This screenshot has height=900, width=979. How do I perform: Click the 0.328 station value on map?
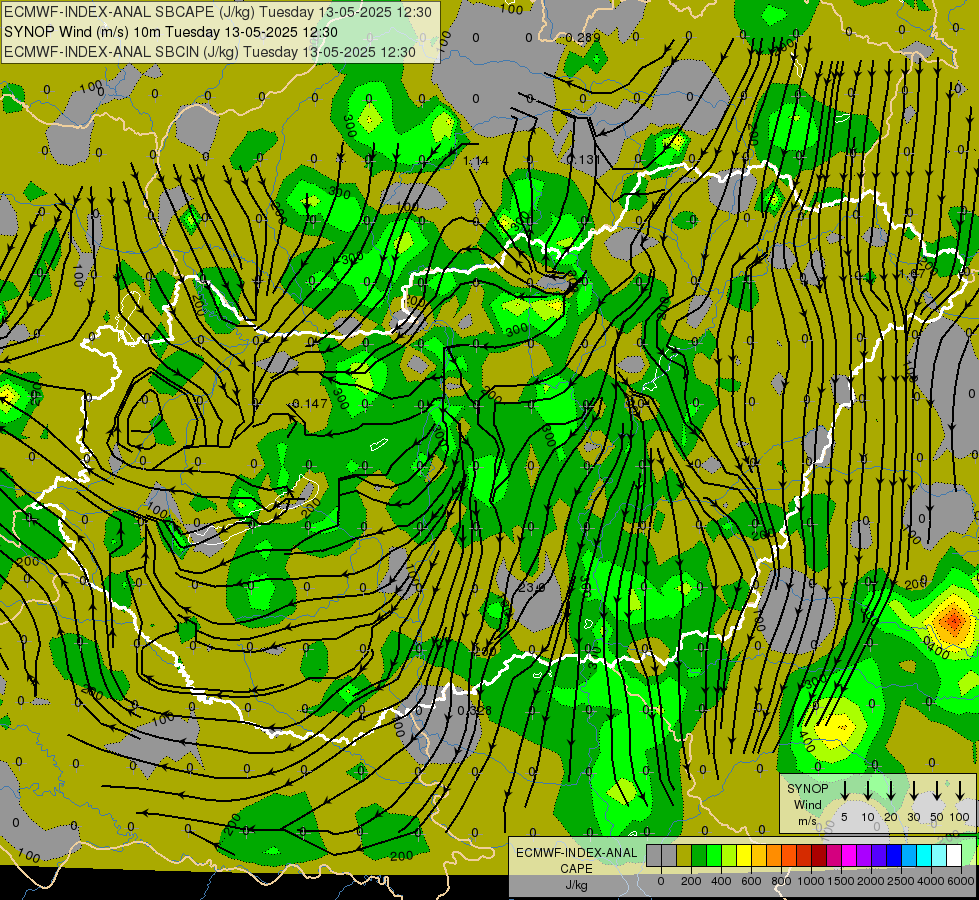pyautogui.click(x=475, y=711)
